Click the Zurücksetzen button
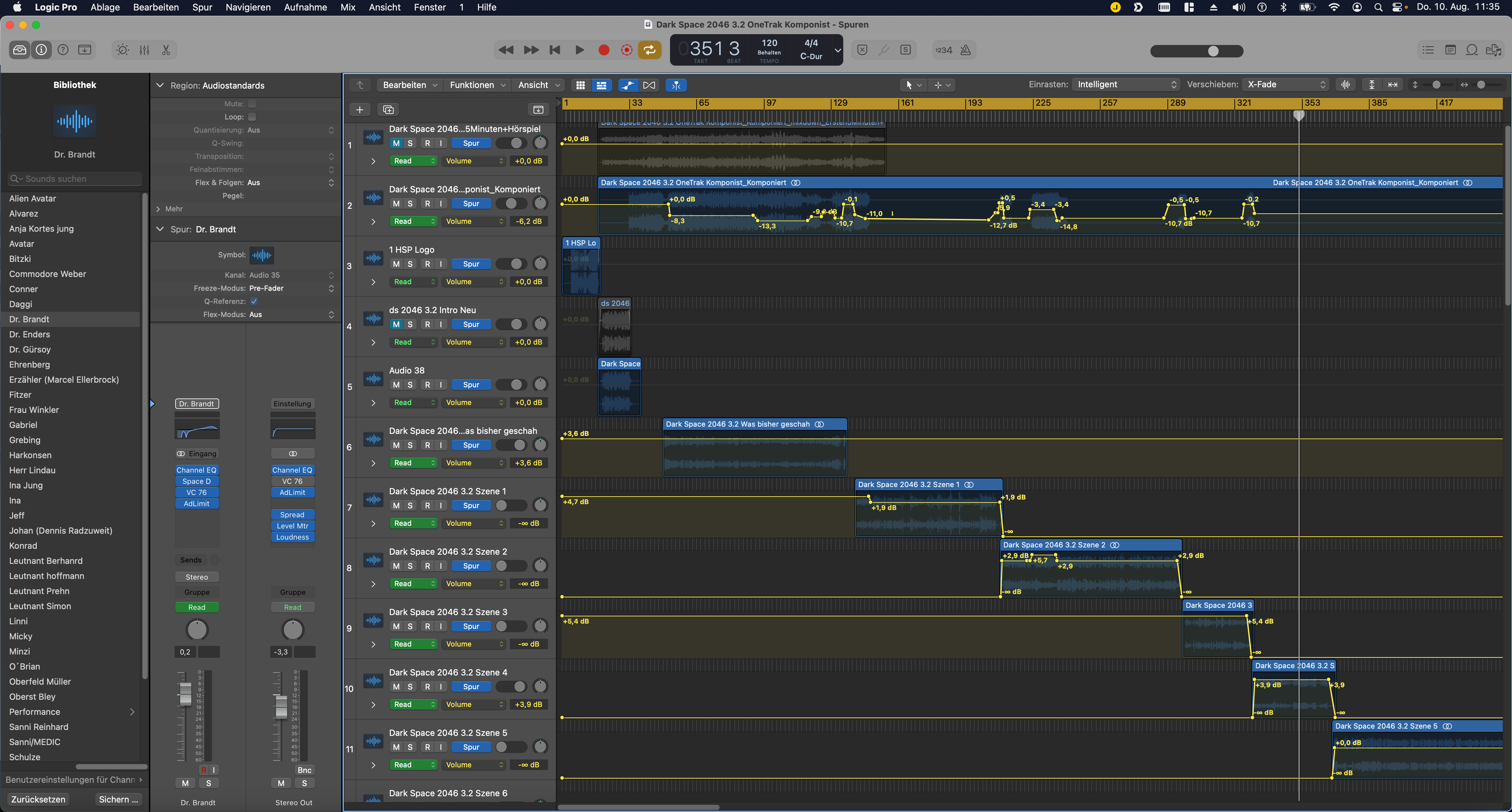1512x812 pixels. pos(38,800)
